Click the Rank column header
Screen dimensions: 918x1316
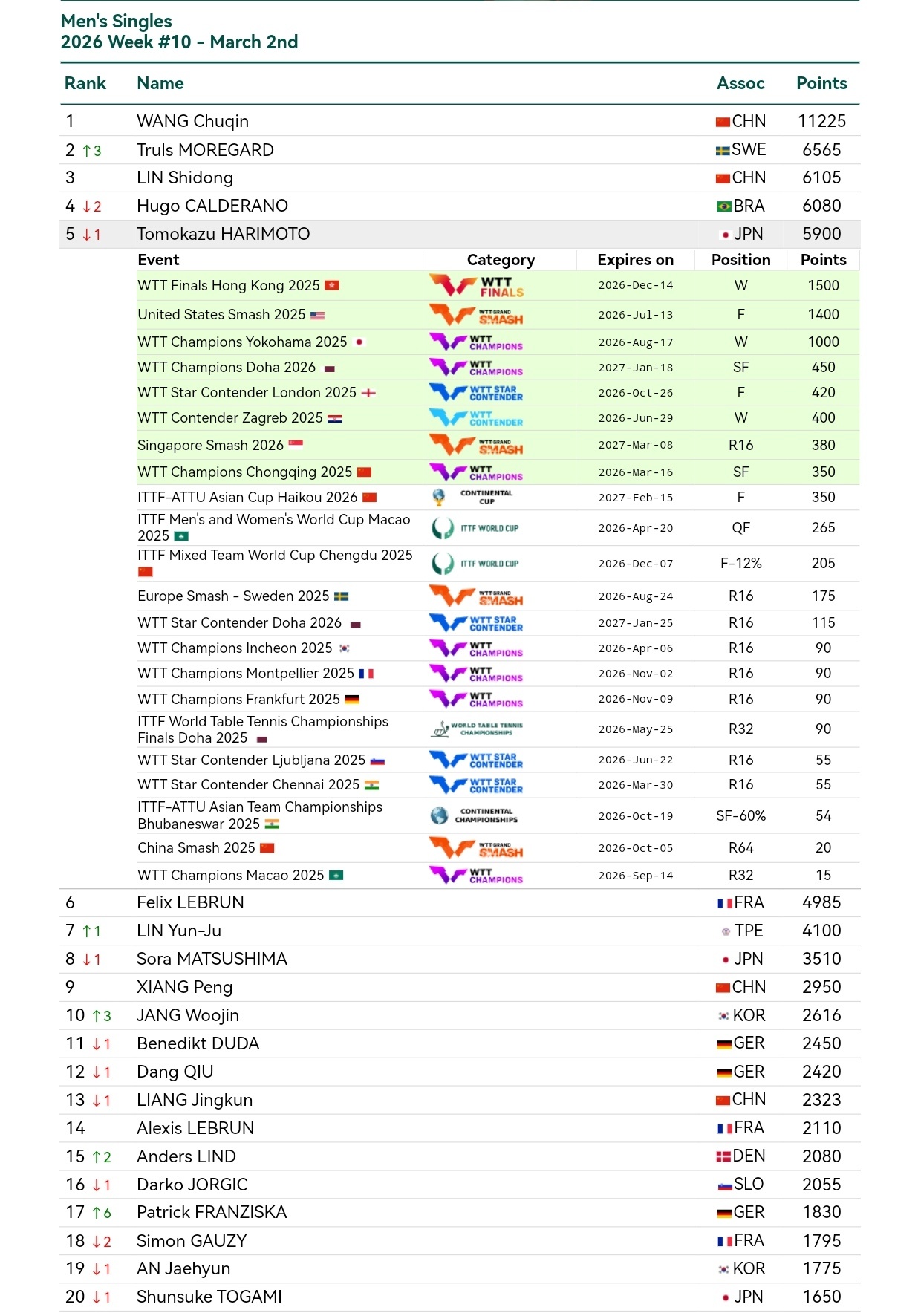coord(85,84)
